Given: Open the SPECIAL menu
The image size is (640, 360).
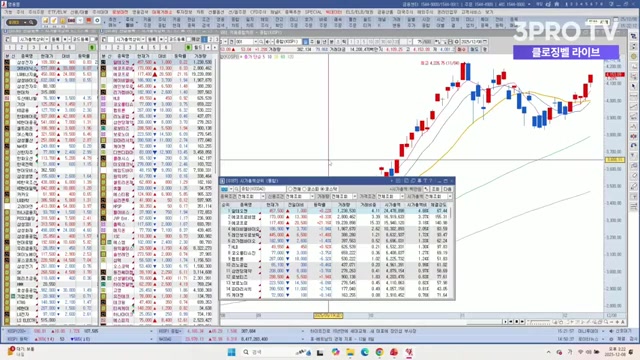Looking at the screenshot, I should click(x=313, y=12).
